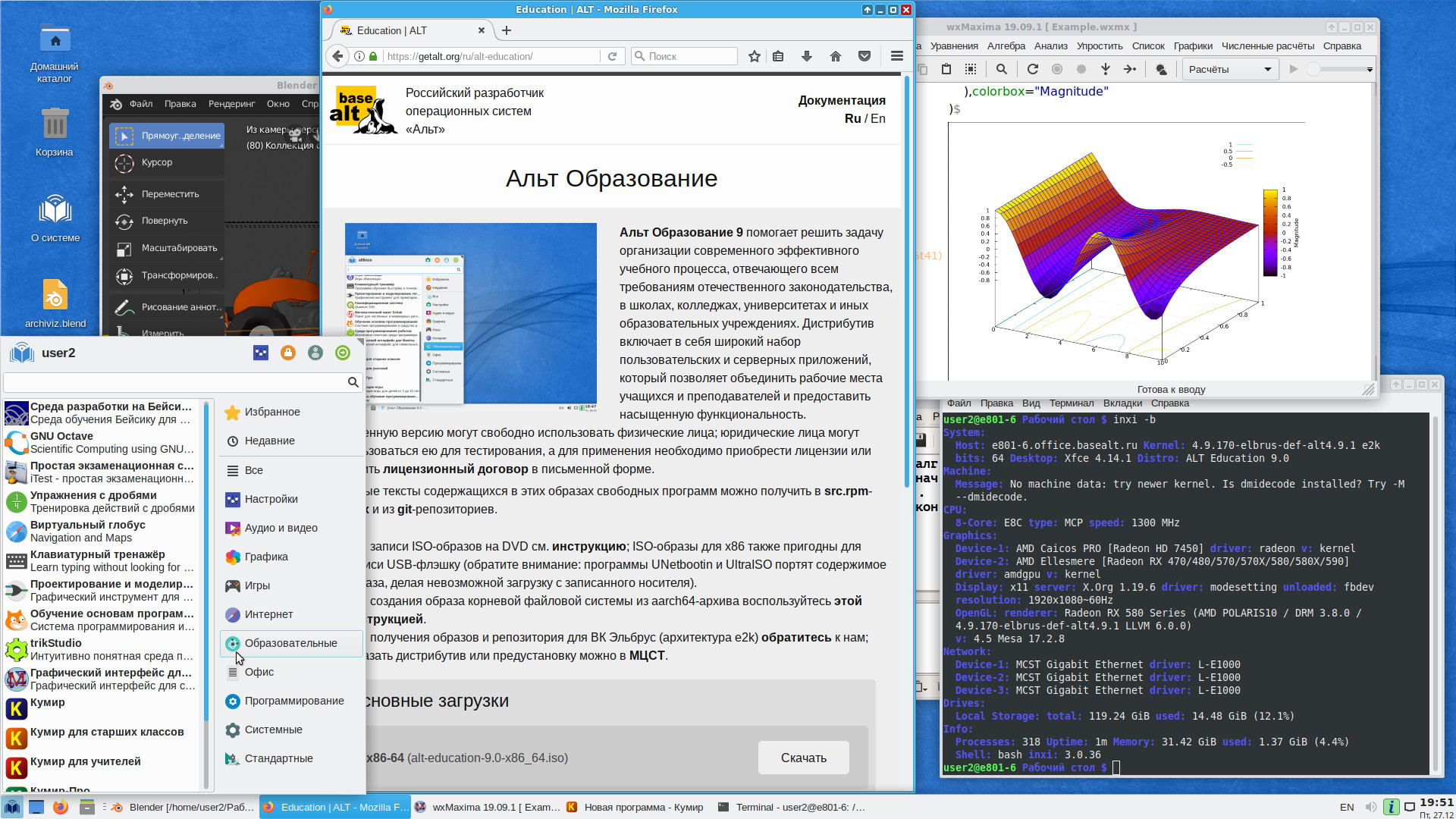This screenshot has height=819, width=1456.
Task: Select Blender Cursor tool
Action: point(167,162)
